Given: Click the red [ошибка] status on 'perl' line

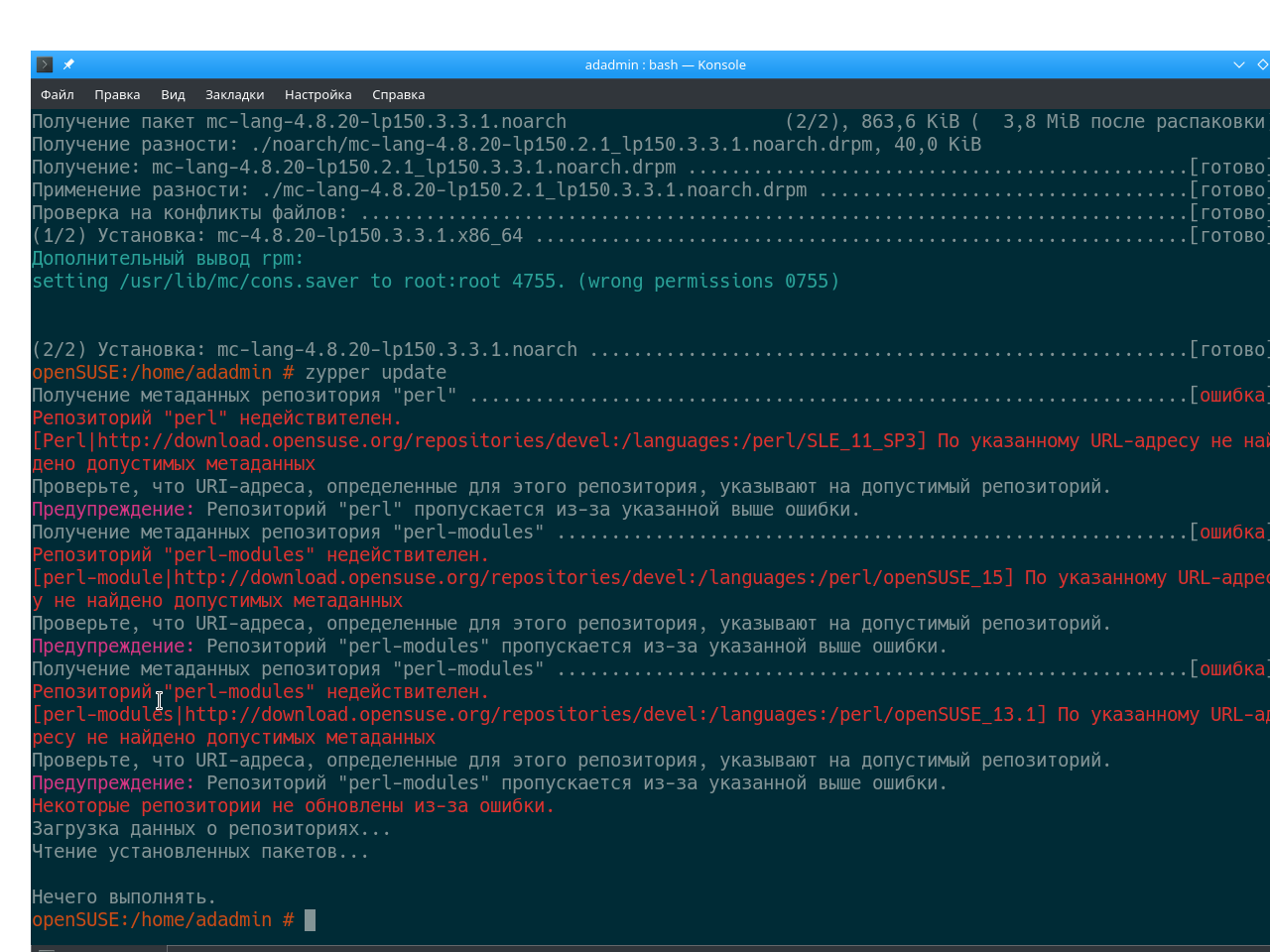Looking at the screenshot, I should (x=1228, y=396).
